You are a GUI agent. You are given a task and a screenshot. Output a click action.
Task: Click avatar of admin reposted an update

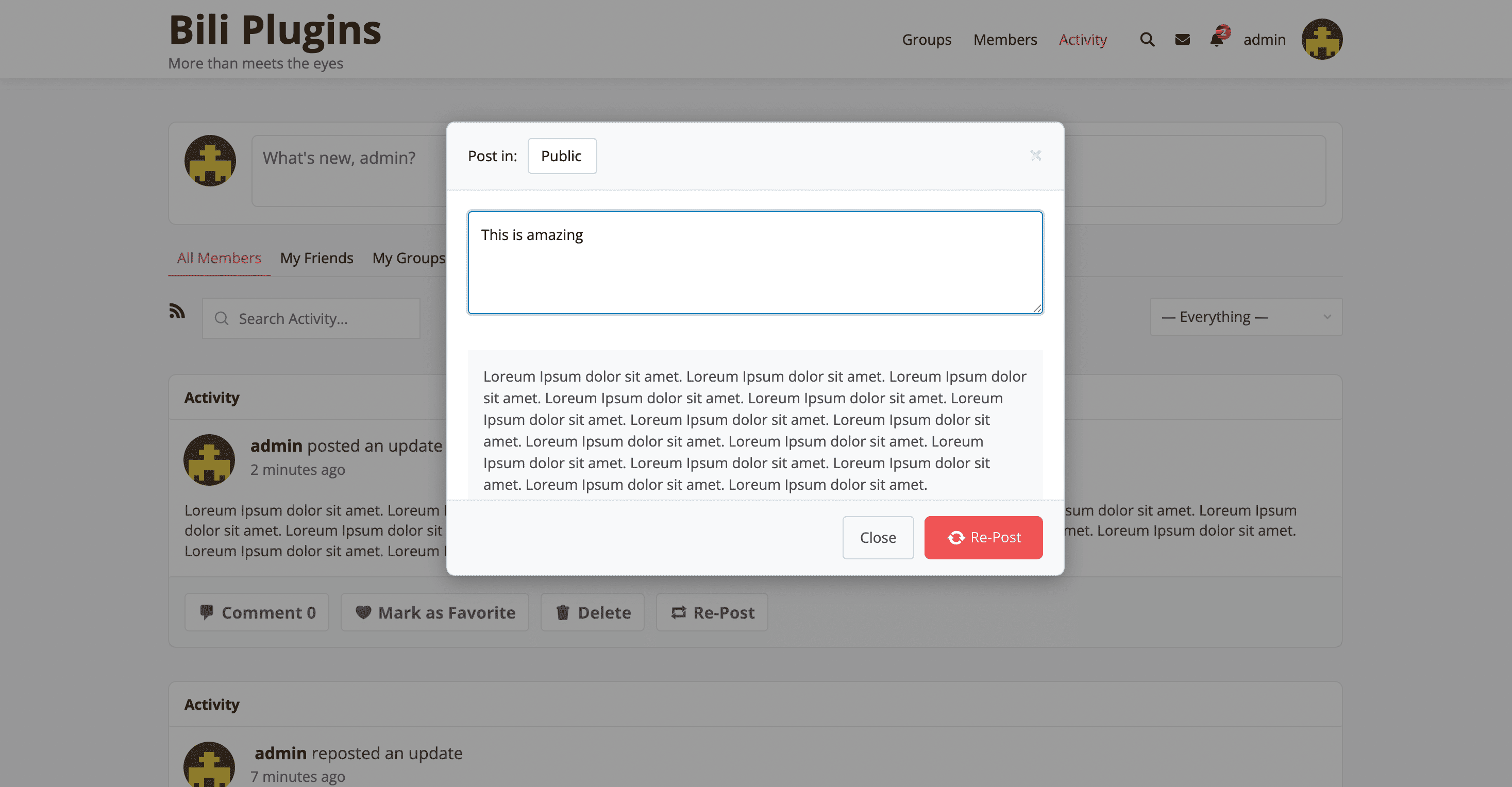pos(209,764)
